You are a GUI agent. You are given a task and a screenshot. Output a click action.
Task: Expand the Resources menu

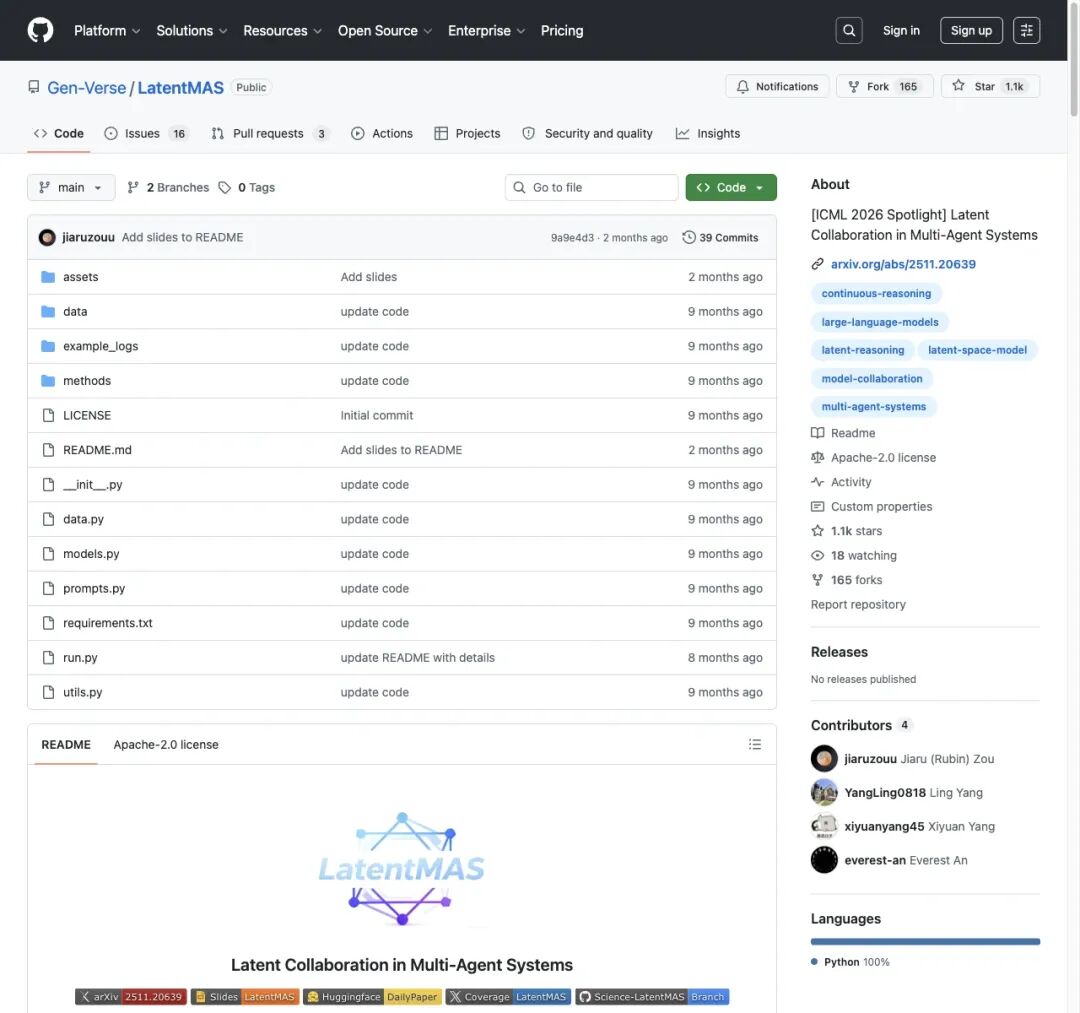(x=282, y=30)
